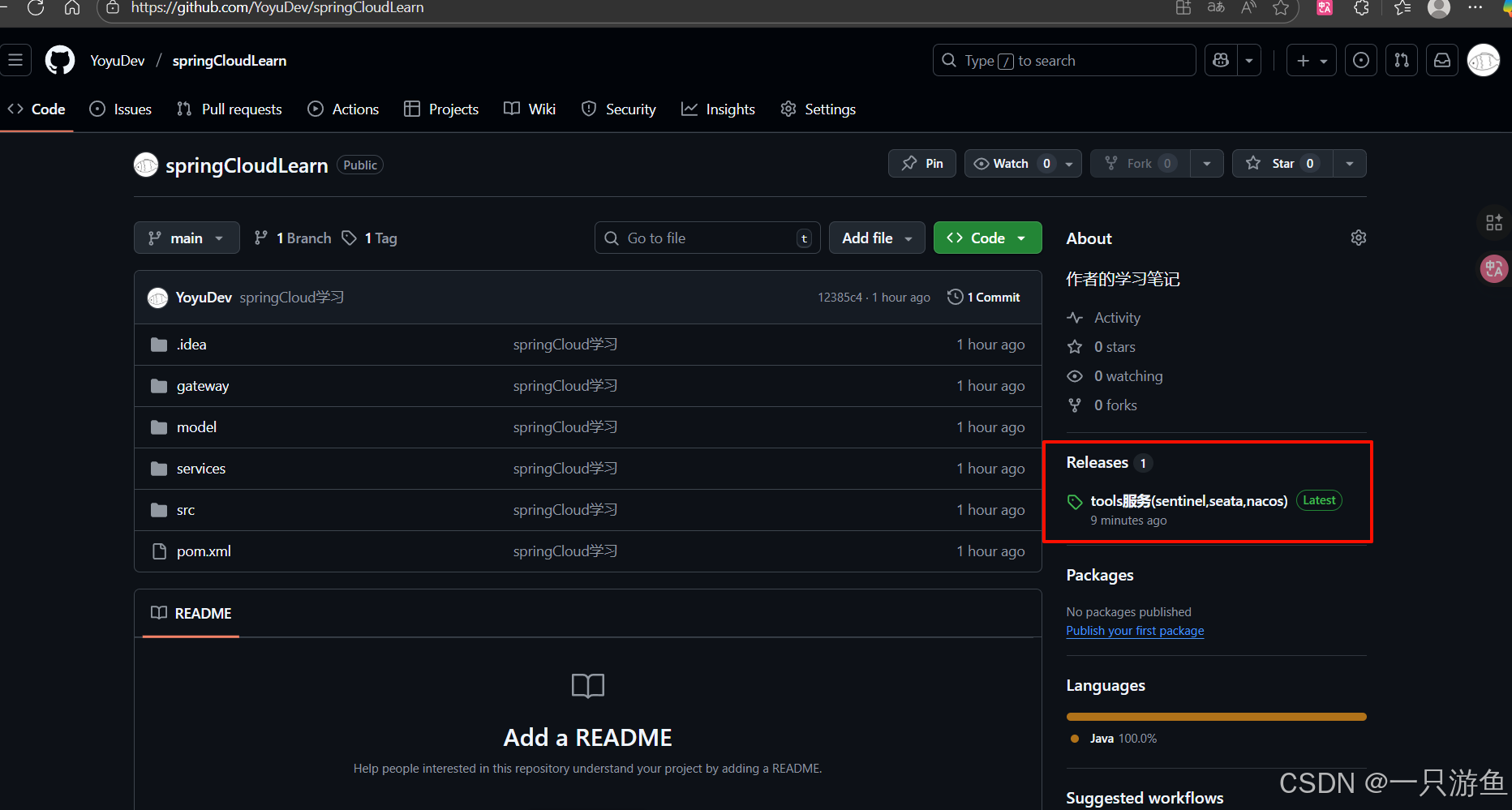1512x810 pixels.
Task: Open the services folder
Action: click(201, 469)
